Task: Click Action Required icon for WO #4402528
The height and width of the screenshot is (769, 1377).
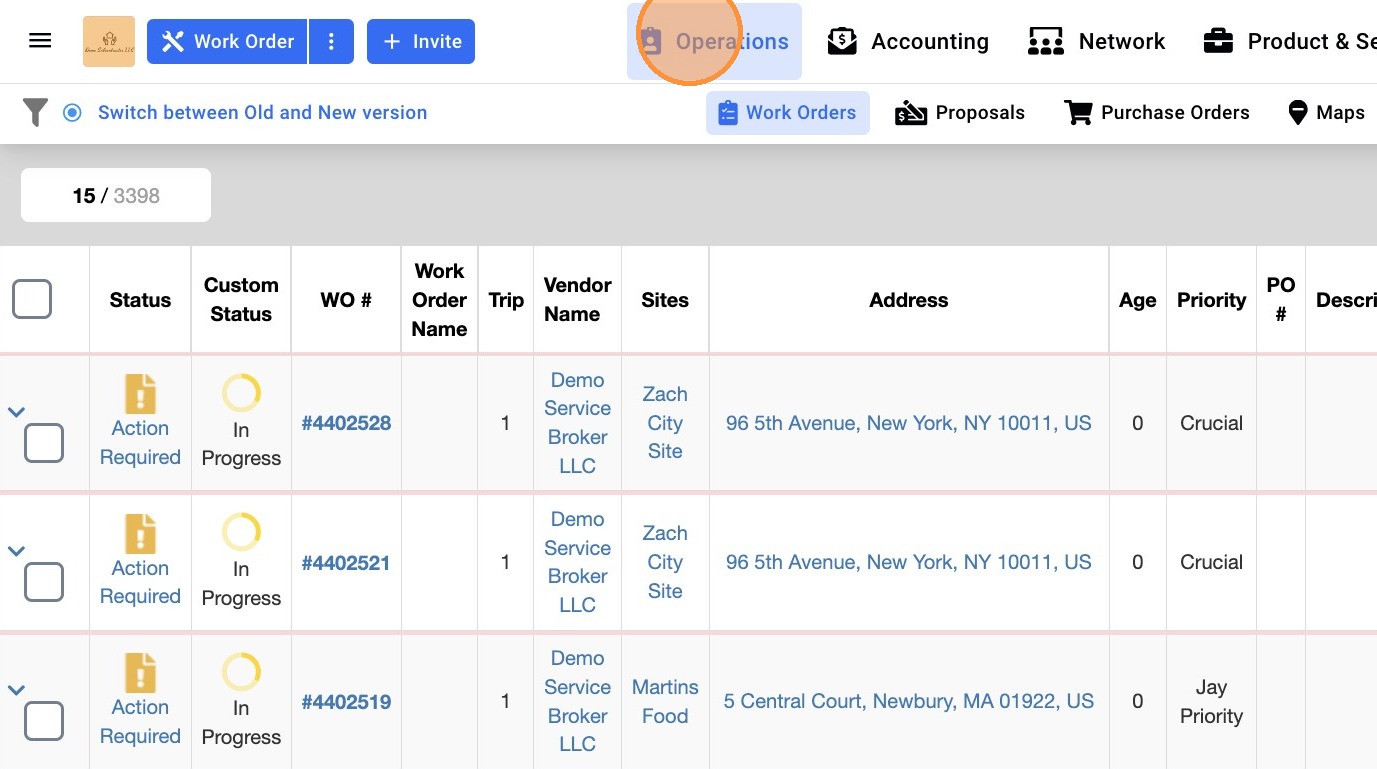Action: (x=140, y=394)
